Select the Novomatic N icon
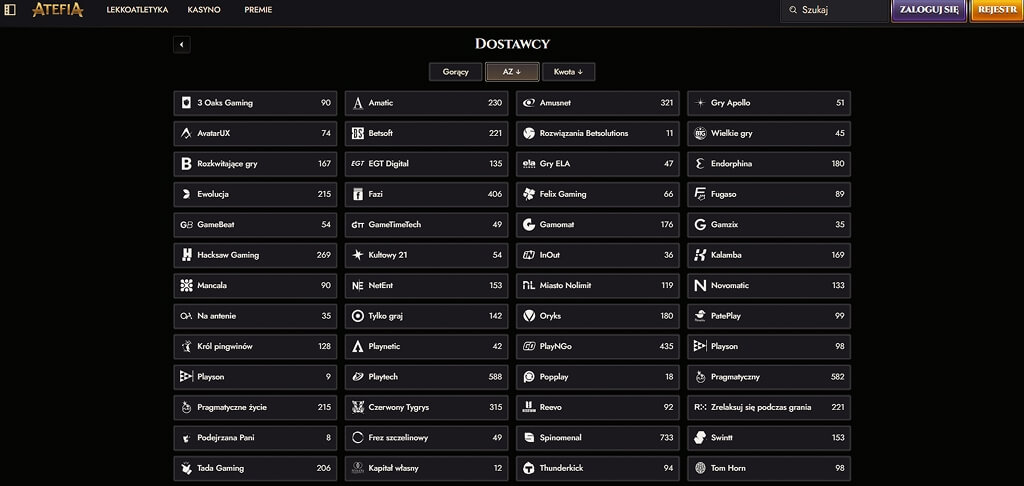This screenshot has width=1024, height=486. click(x=700, y=285)
